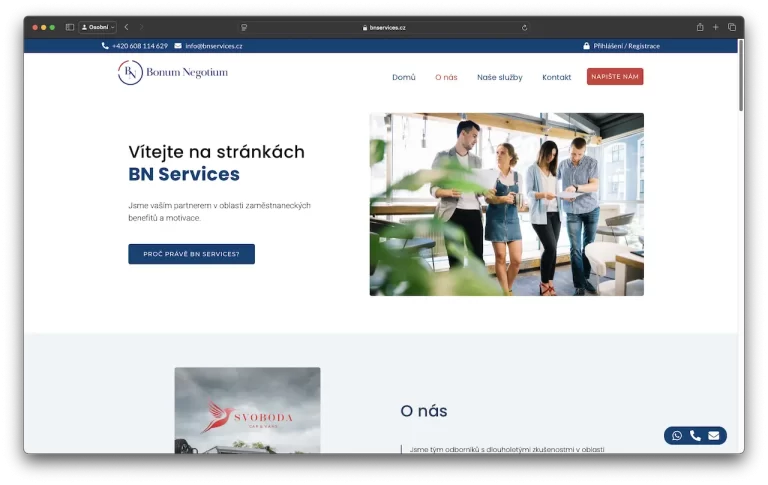Open the Safari share icon
768x485 pixels.
pyautogui.click(x=700, y=27)
